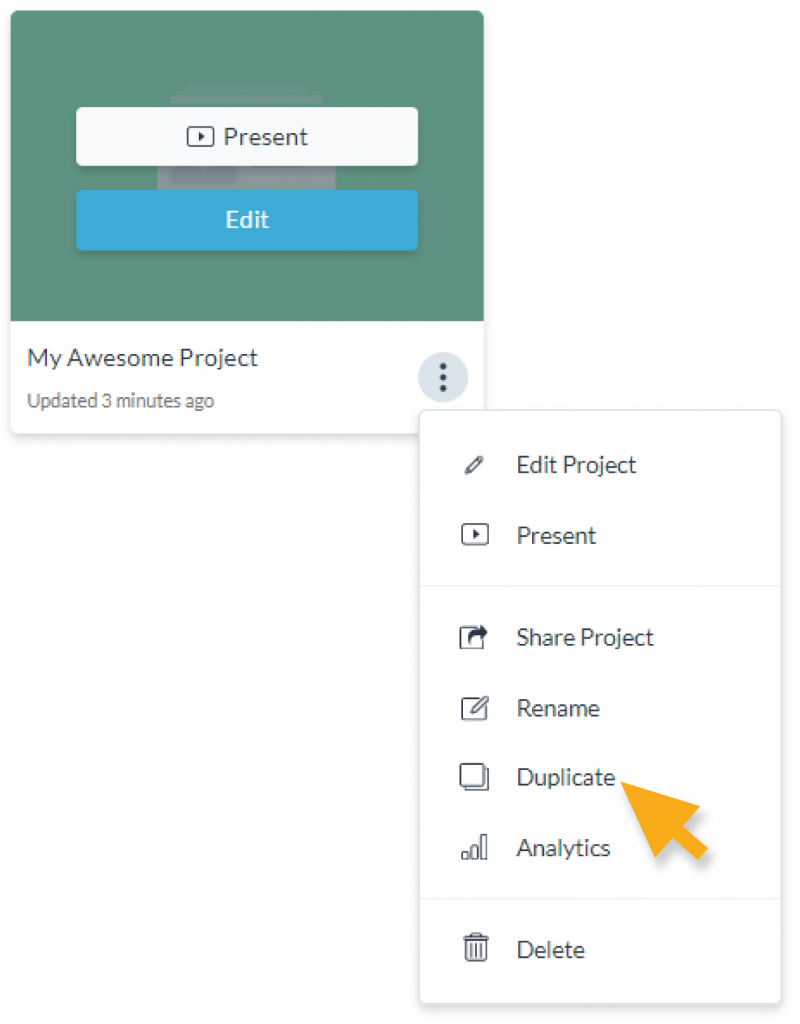The width and height of the screenshot is (800, 1024).
Task: Open the three-dot options menu
Action: point(442,378)
